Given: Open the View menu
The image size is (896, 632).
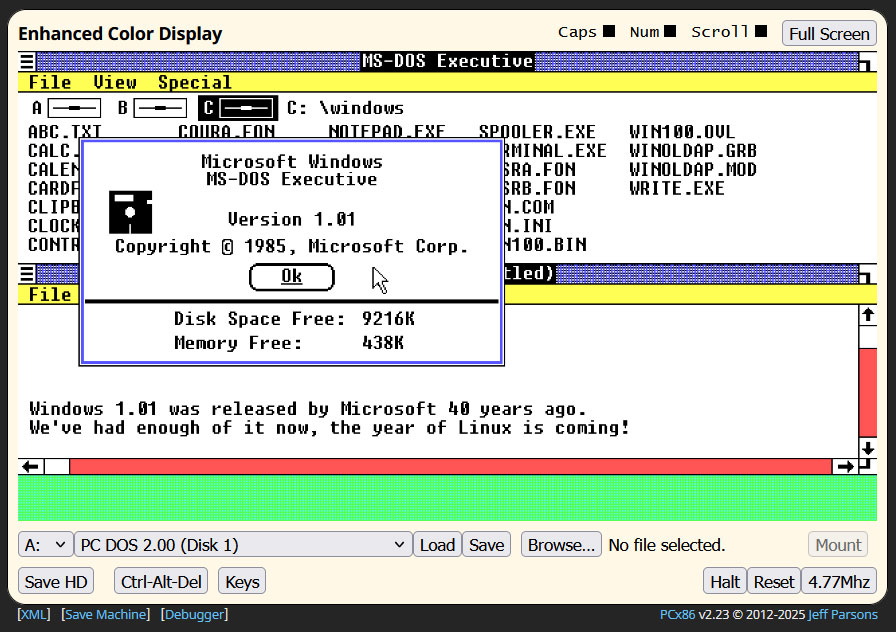Looking at the screenshot, I should coord(115,82).
